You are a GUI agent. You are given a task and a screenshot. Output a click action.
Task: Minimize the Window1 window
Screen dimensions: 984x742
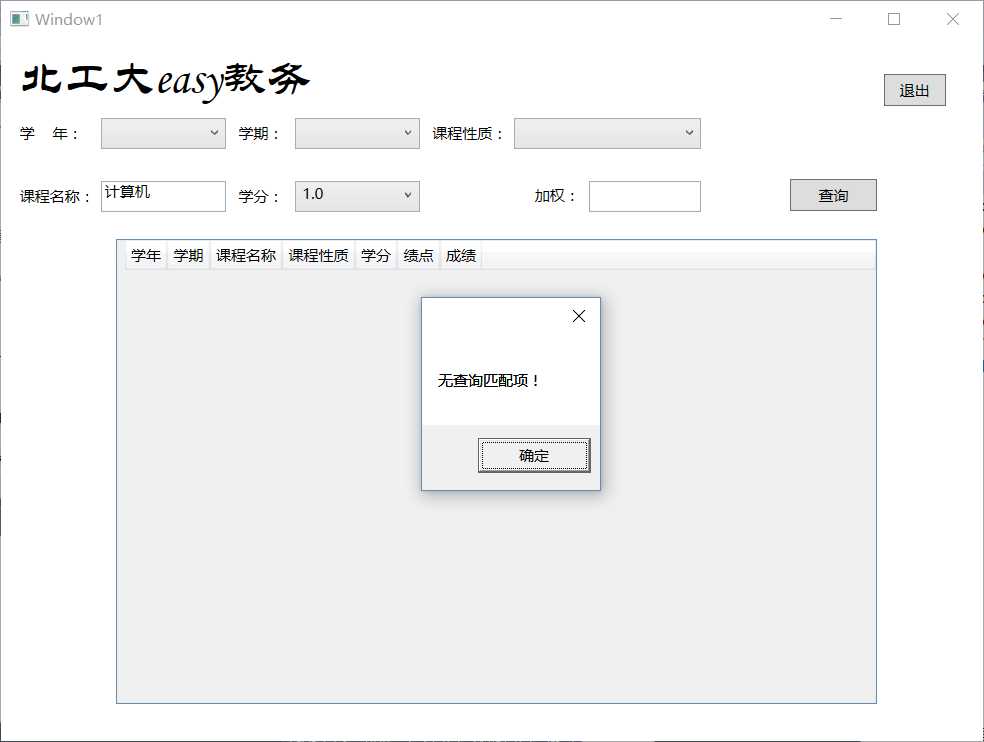[x=836, y=19]
